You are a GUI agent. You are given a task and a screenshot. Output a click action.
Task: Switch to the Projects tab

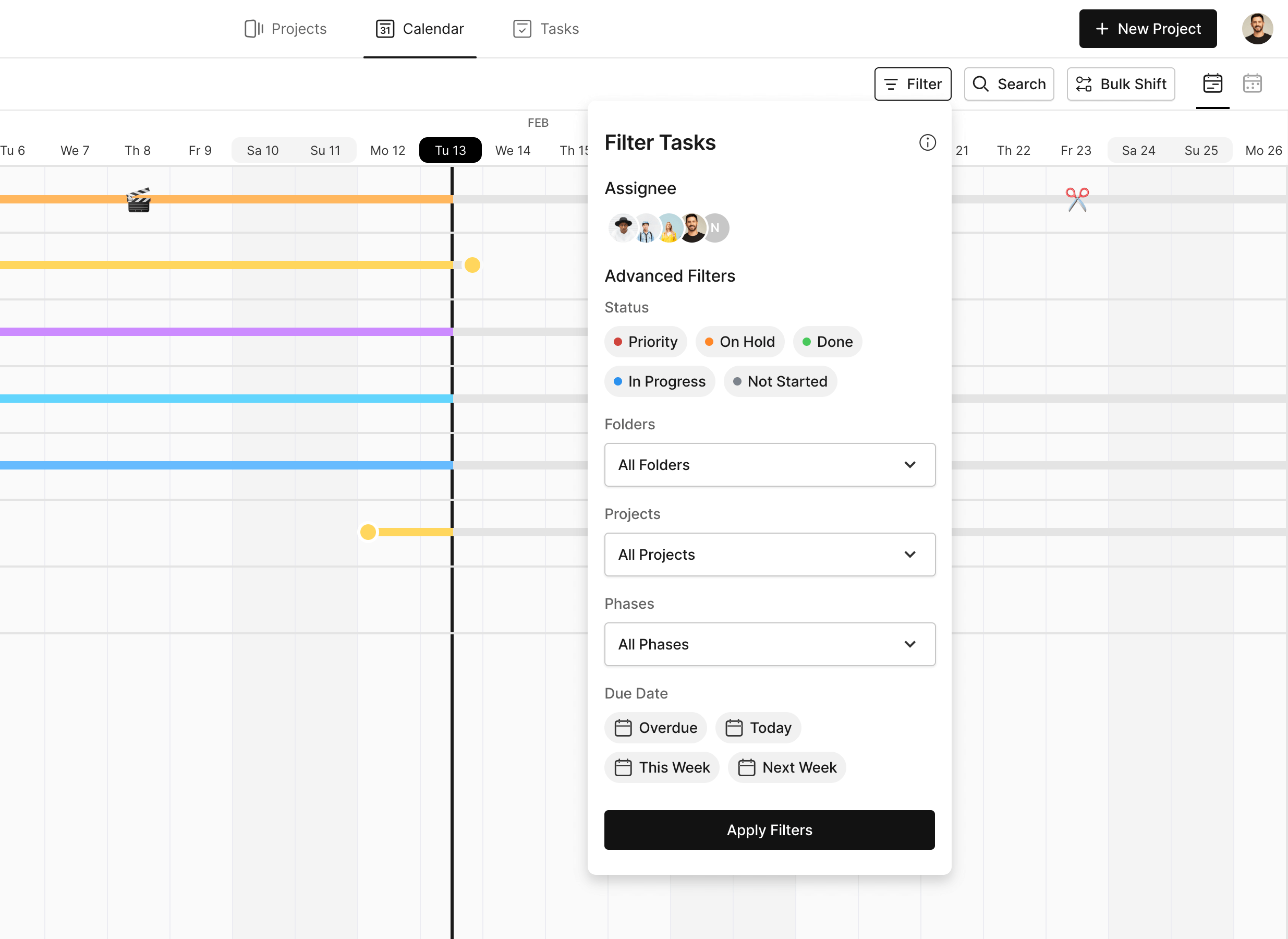point(286,28)
